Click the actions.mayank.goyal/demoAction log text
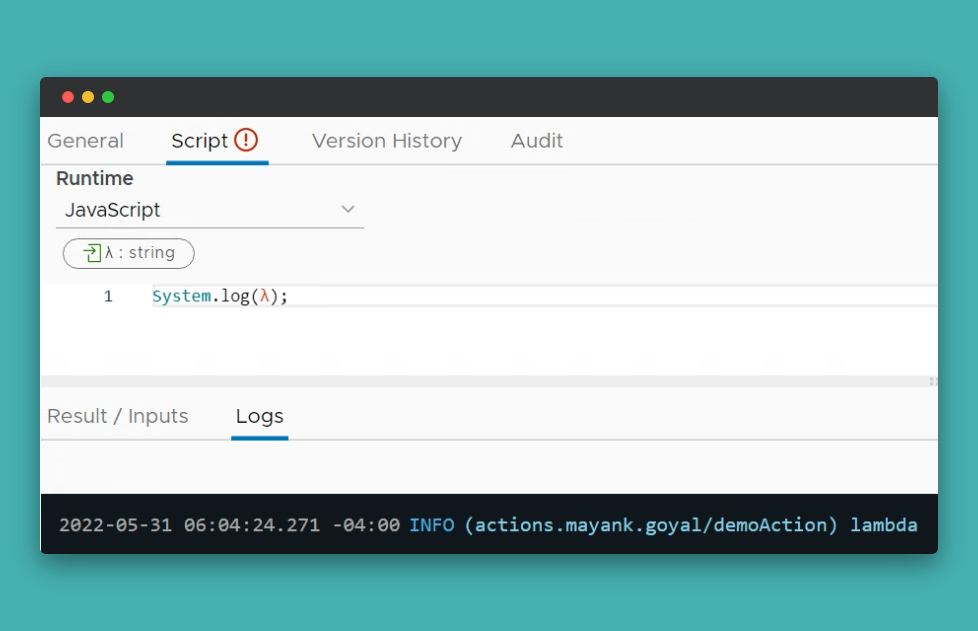 coord(651,525)
